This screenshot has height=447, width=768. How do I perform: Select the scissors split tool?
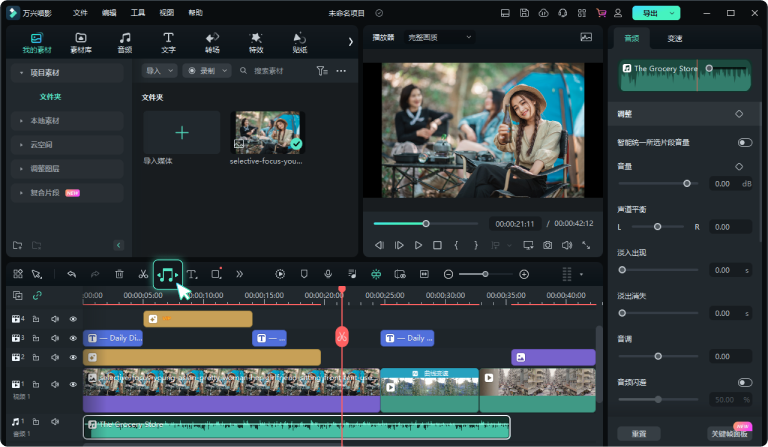point(144,274)
